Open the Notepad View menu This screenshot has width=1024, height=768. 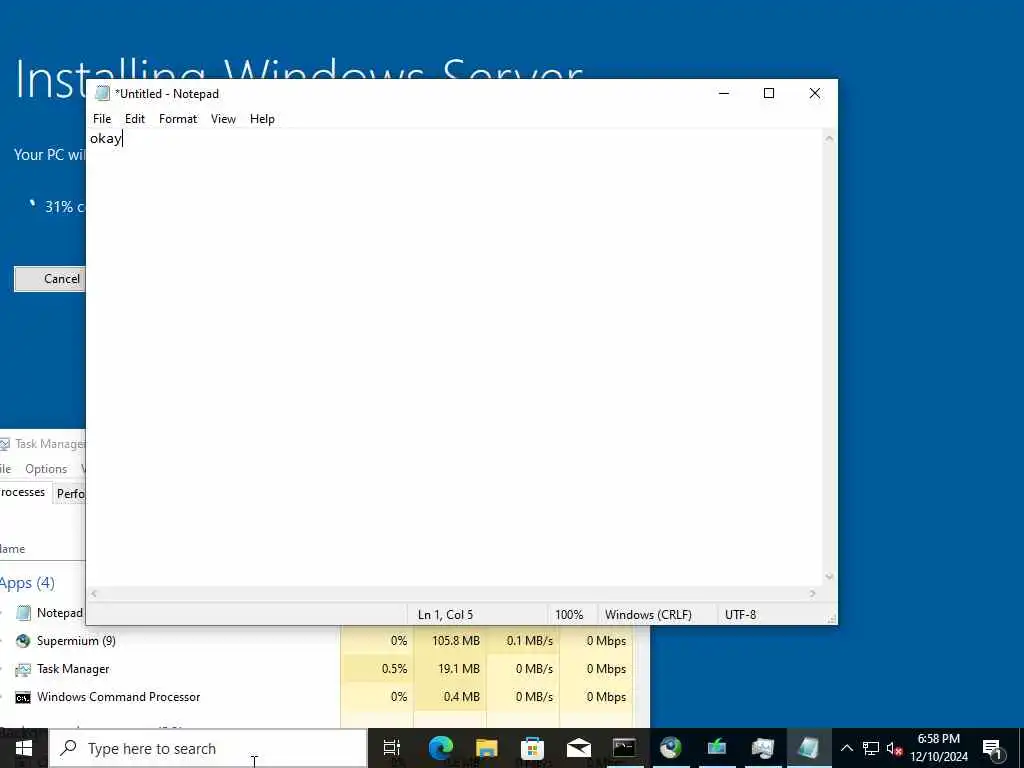coord(223,119)
